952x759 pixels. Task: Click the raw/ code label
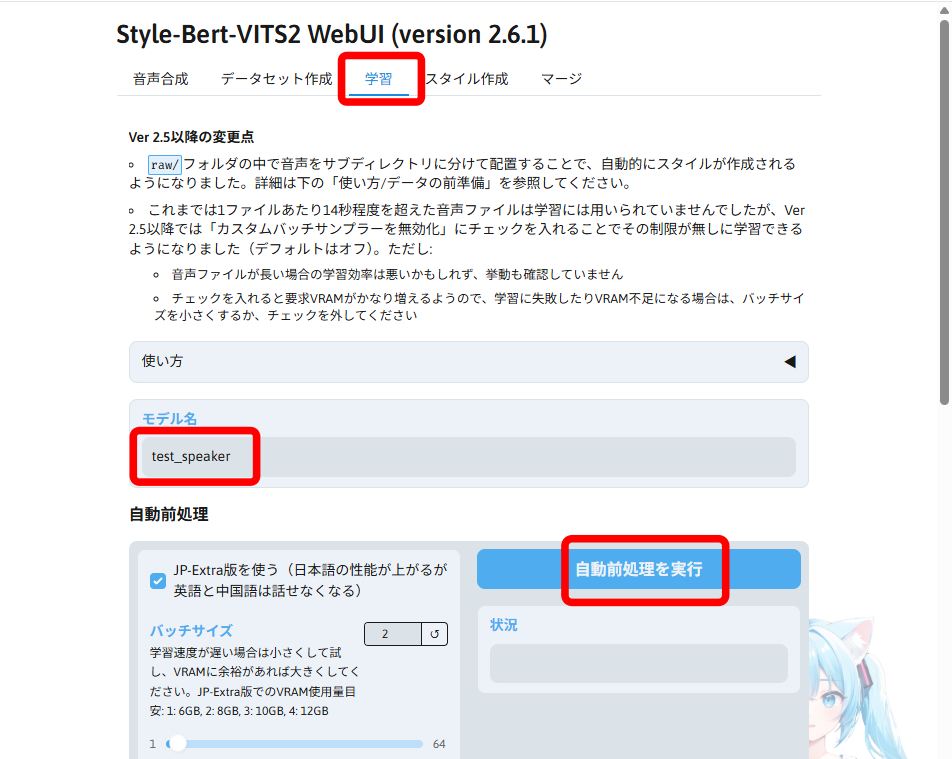pyautogui.click(x=165, y=165)
